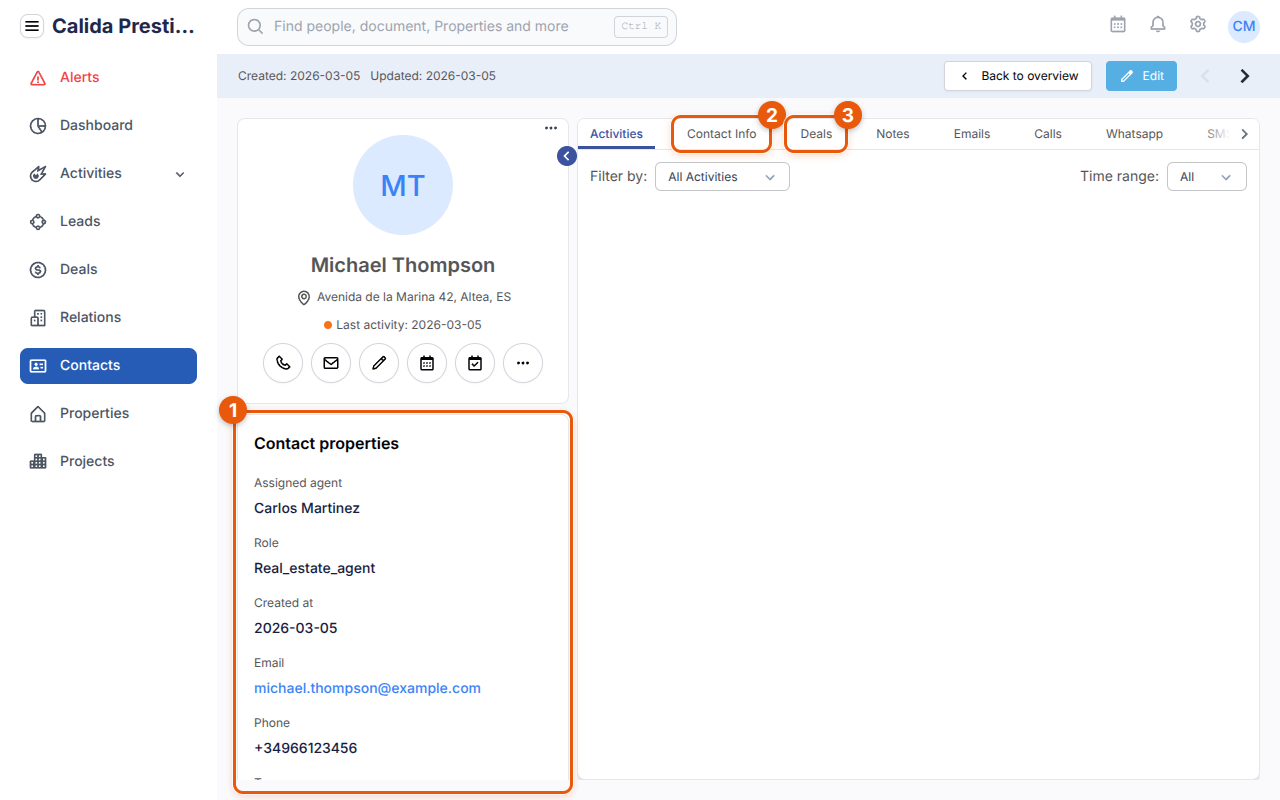Switch to the Deals tab
The width and height of the screenshot is (1280, 800).
(816, 134)
